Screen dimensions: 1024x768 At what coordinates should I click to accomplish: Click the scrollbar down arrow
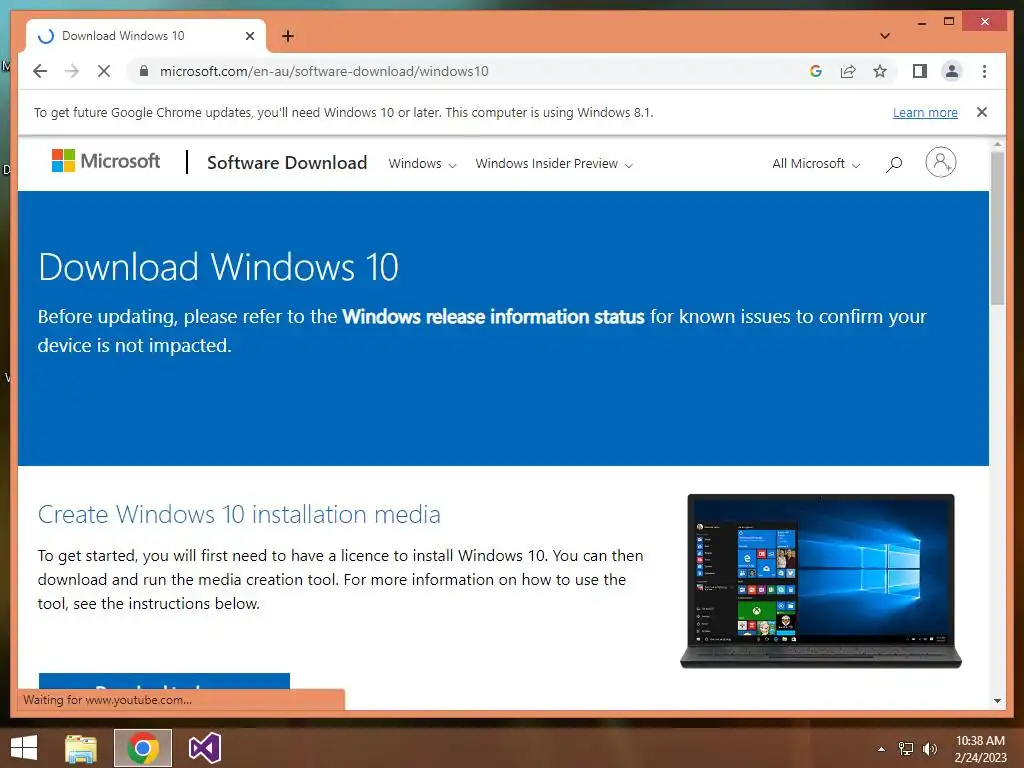point(997,701)
